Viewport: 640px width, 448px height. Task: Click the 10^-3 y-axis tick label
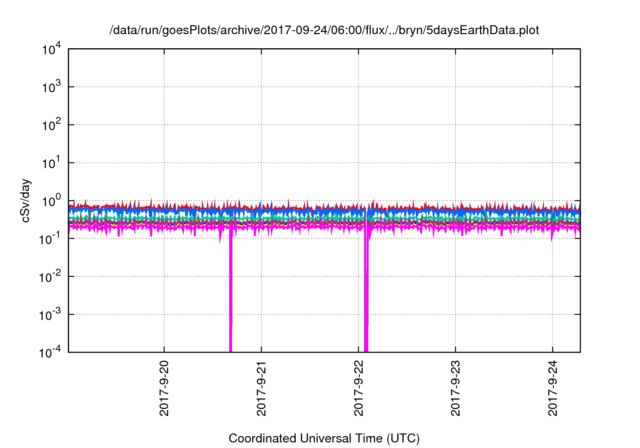pyautogui.click(x=51, y=315)
